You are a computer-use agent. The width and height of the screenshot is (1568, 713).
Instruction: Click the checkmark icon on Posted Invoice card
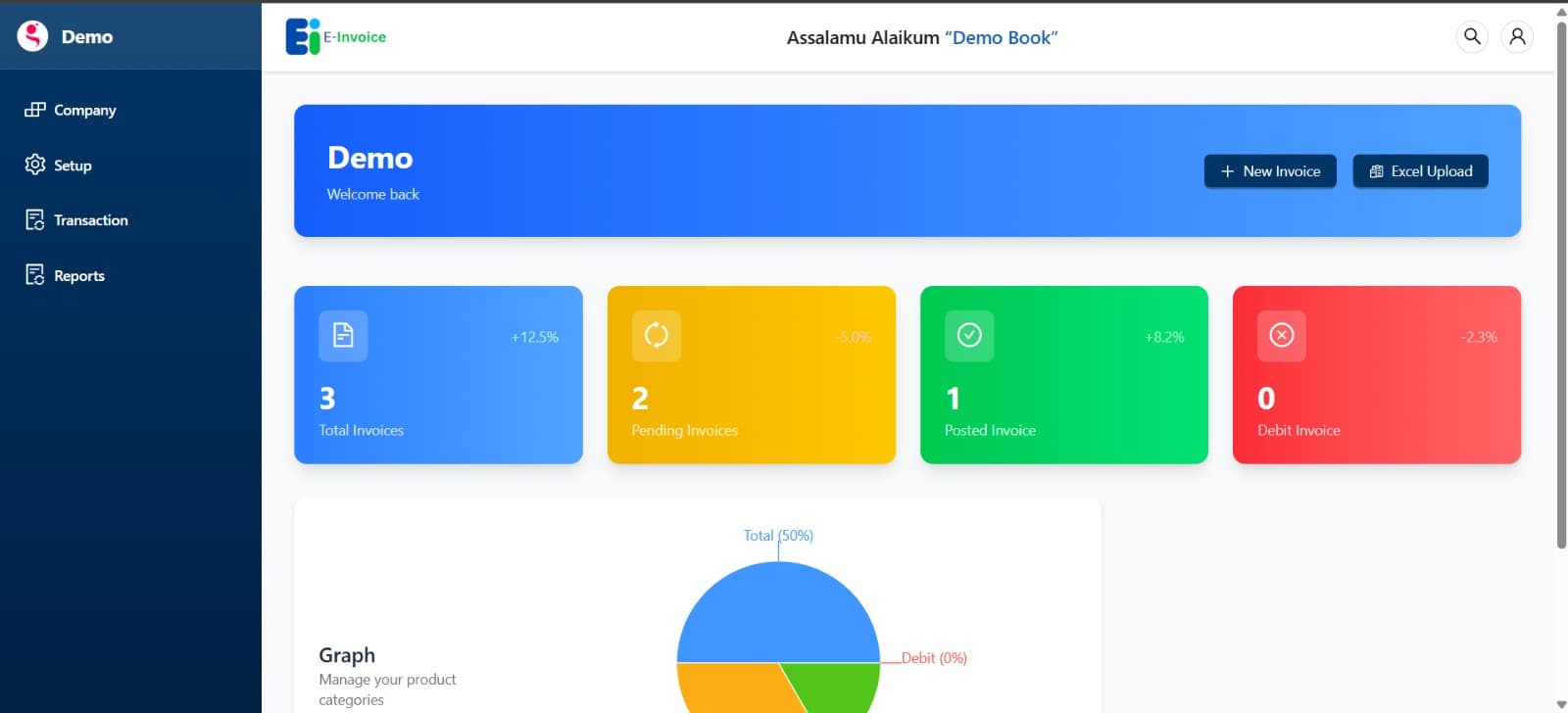[x=969, y=336]
